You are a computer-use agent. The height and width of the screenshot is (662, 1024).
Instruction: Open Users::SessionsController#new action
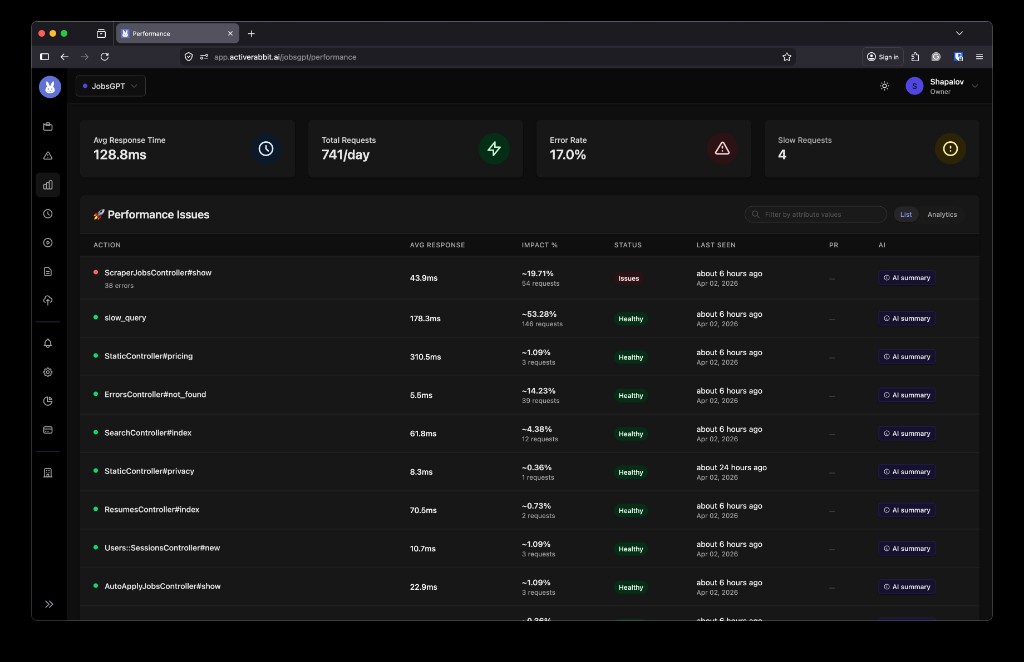pyautogui.click(x=162, y=548)
